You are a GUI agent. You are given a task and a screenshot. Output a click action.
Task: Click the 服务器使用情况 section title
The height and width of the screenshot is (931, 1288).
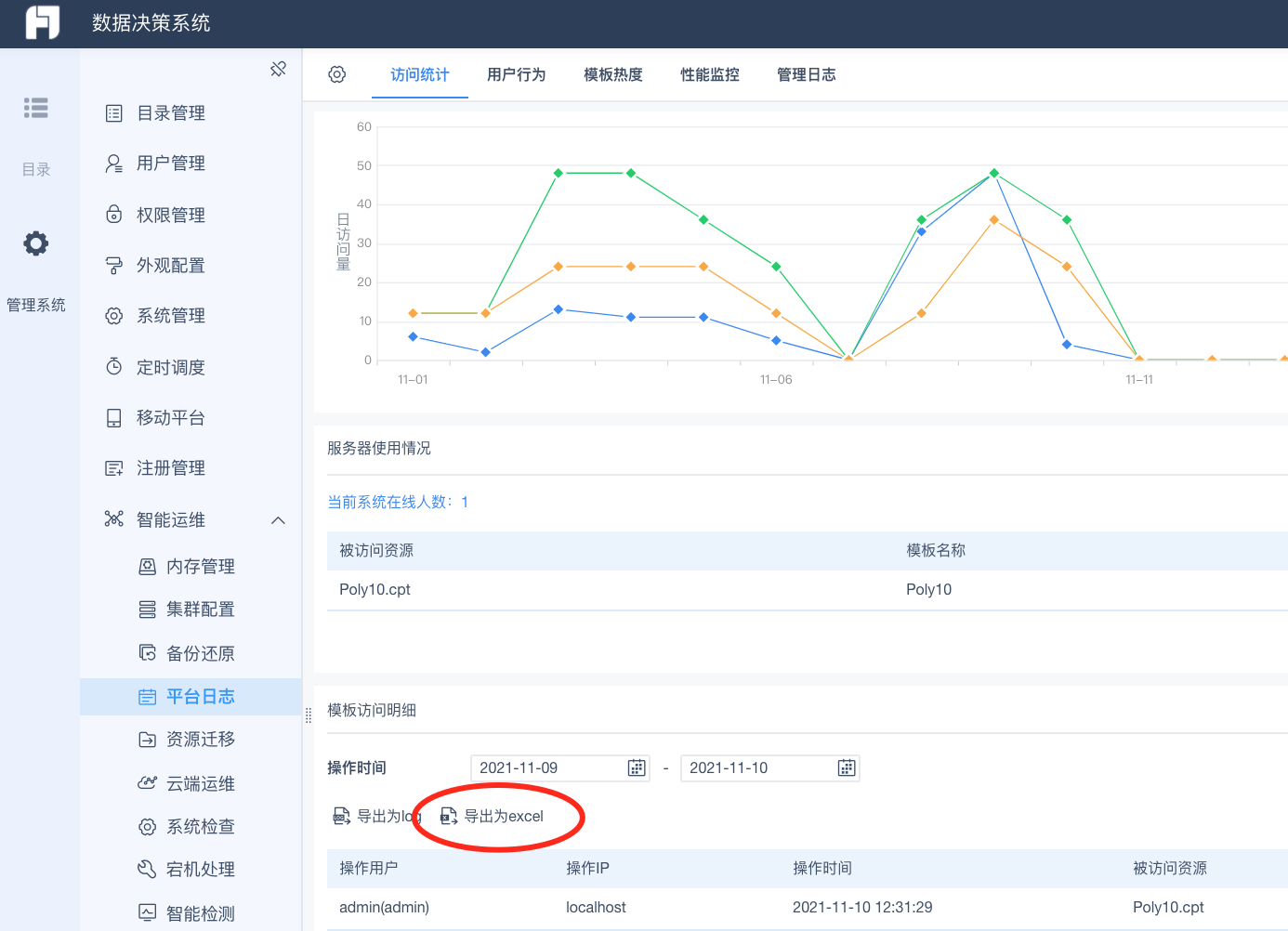[x=379, y=448]
